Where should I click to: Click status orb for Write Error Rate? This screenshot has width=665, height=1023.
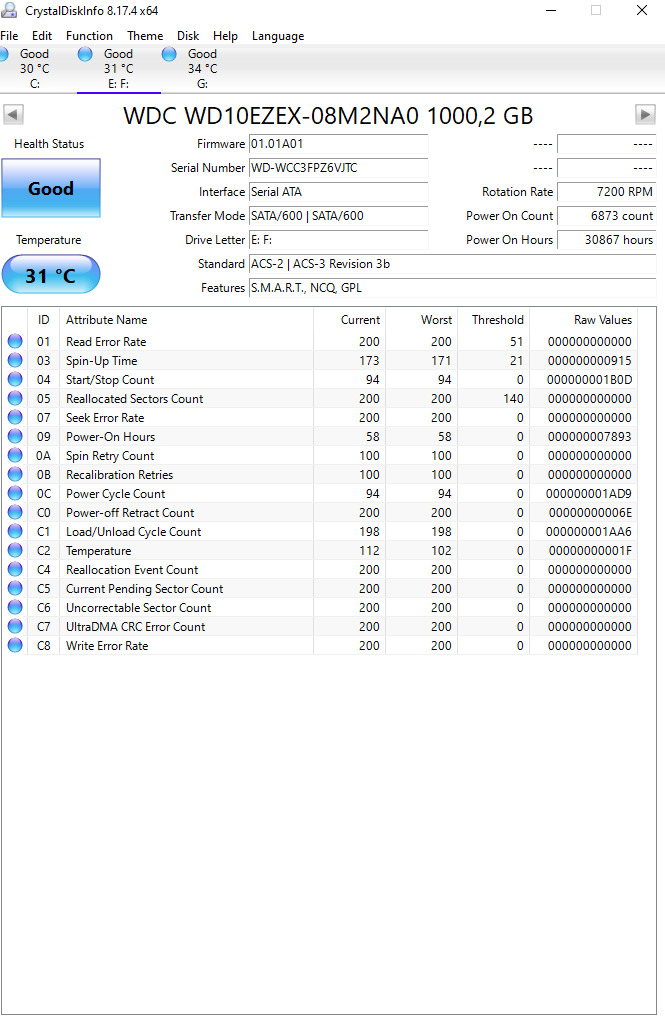[15, 645]
